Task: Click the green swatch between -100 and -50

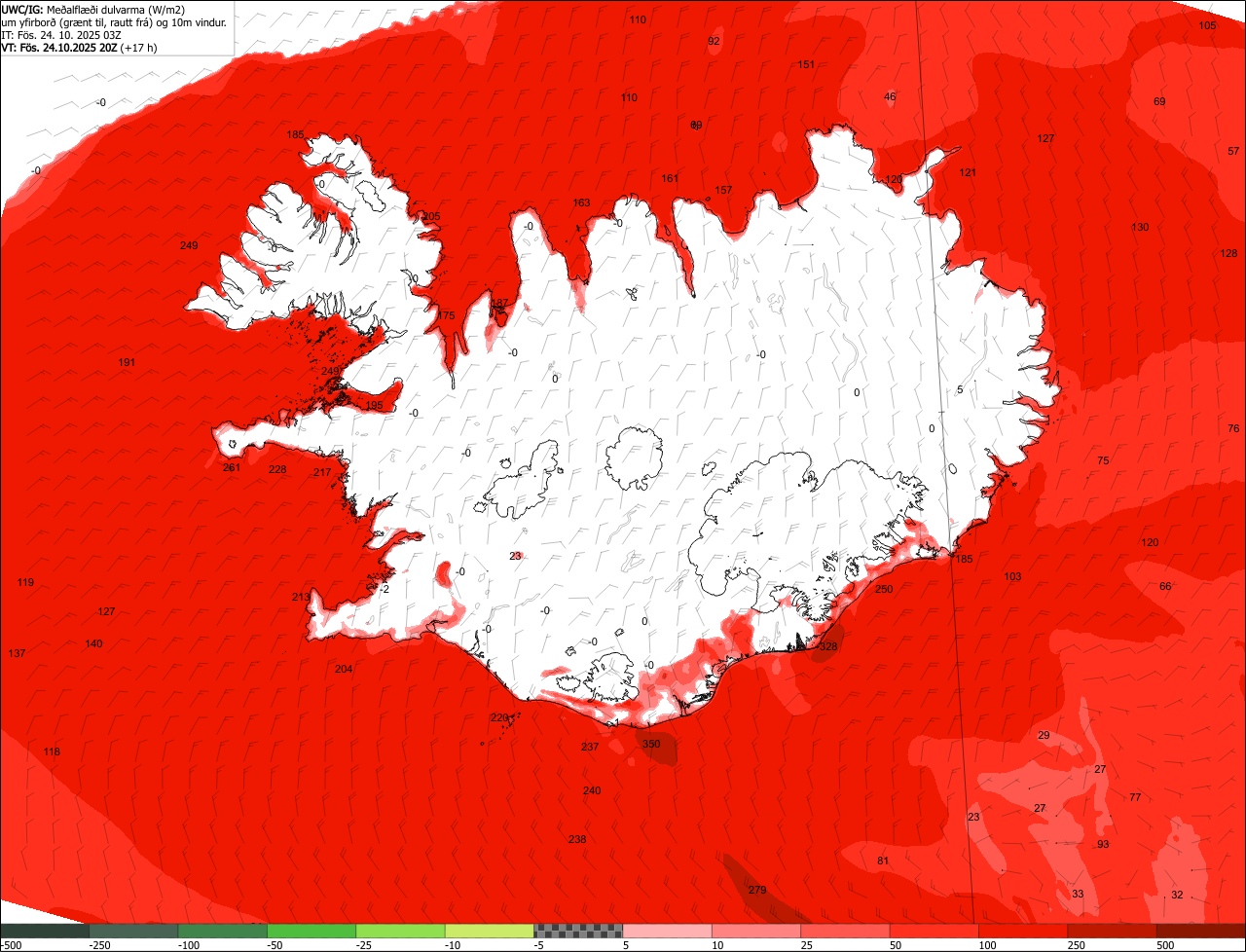Action: [222, 931]
